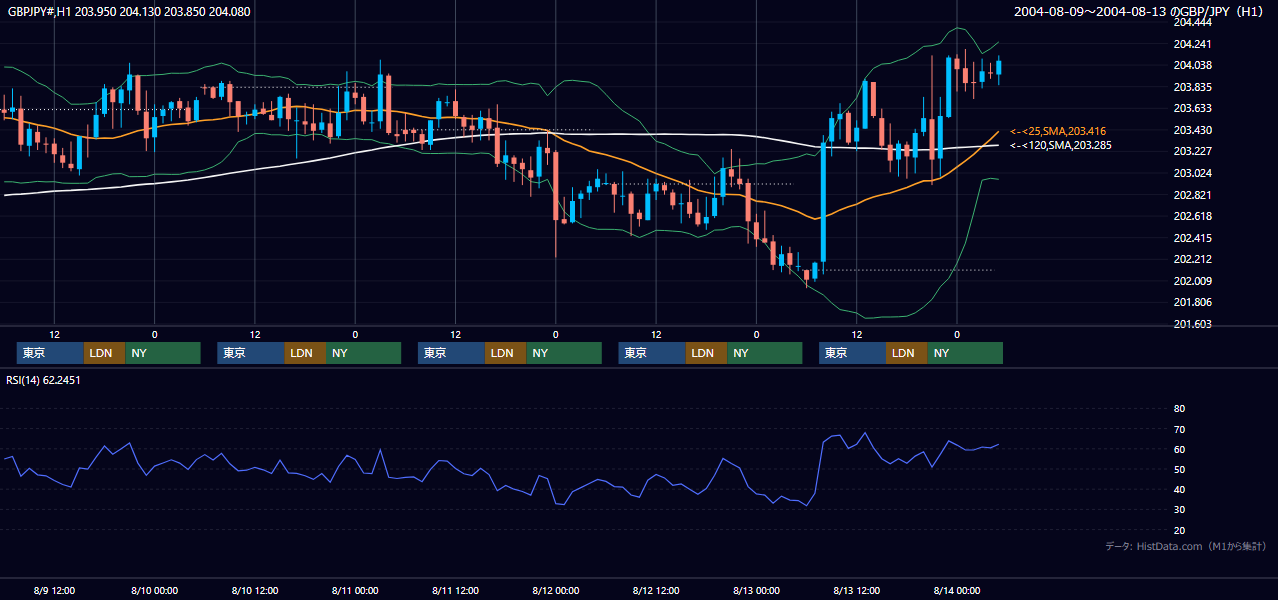This screenshot has width=1278, height=600.
Task: Click the 8/9 12:00 time axis label
Action: point(54,590)
